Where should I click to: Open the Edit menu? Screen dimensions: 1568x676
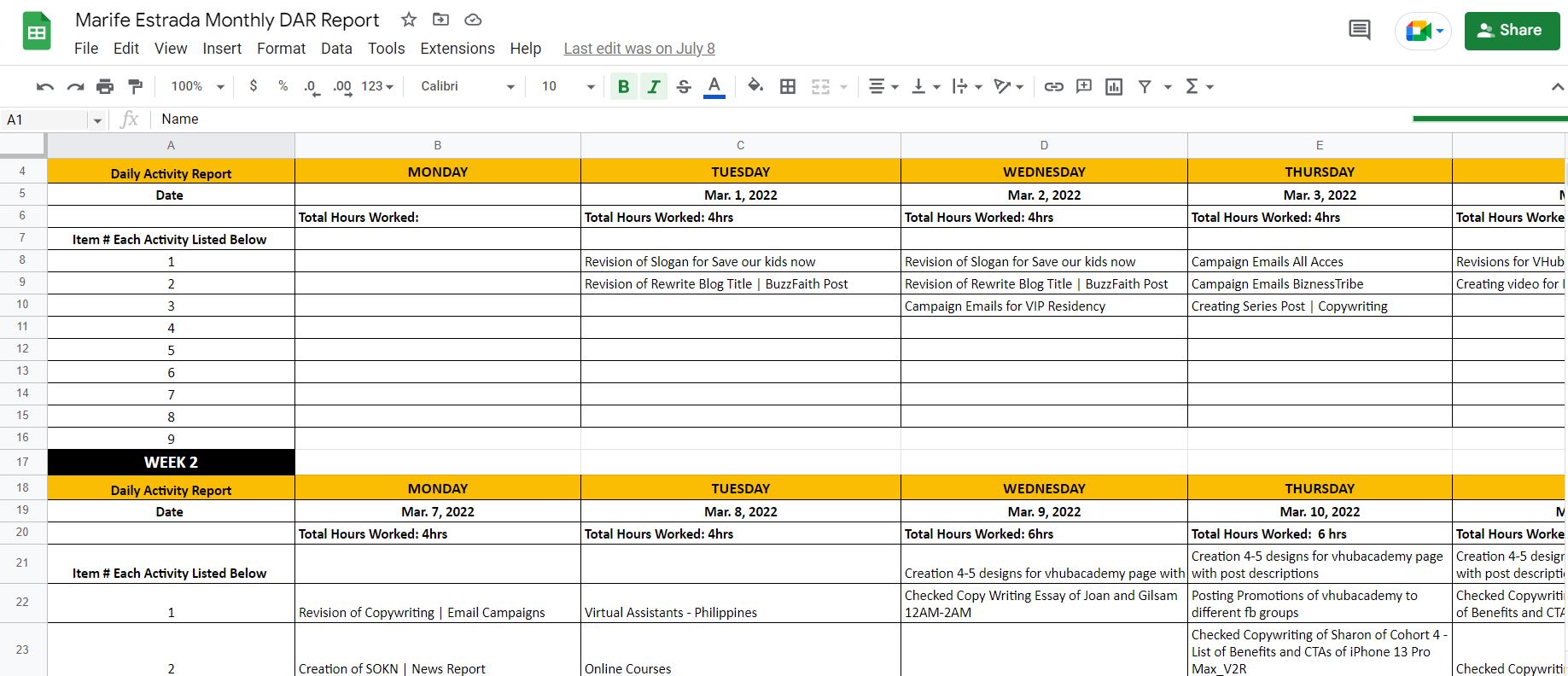[x=126, y=49]
